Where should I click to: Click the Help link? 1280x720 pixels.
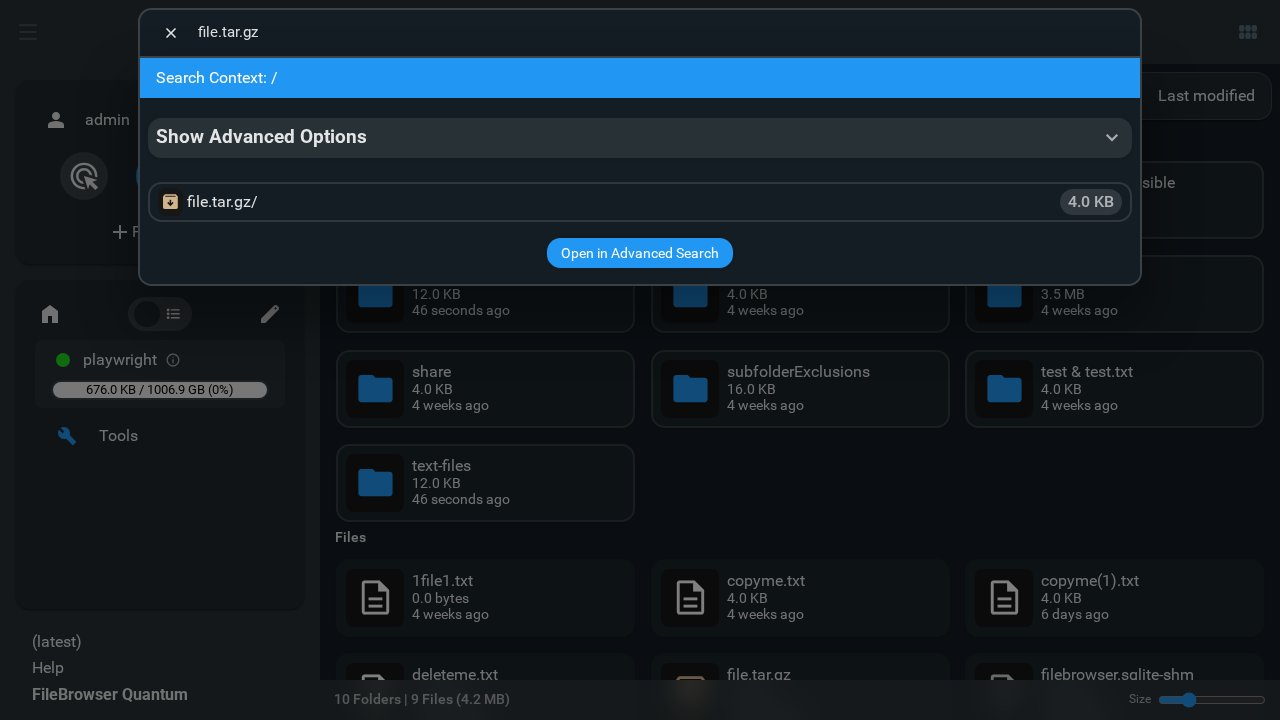tap(48, 668)
